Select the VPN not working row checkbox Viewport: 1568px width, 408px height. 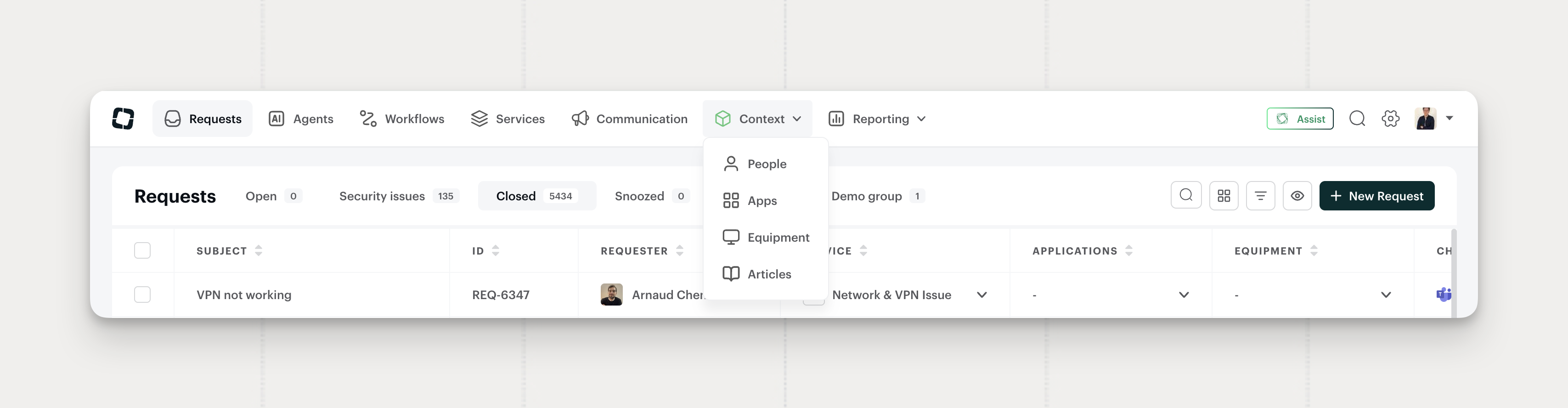tap(142, 295)
